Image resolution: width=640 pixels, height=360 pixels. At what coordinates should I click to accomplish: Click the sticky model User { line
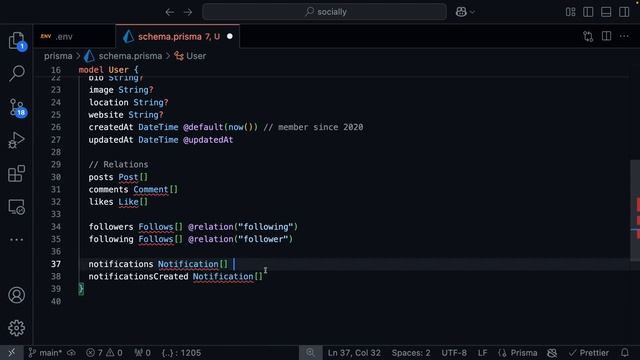tap(109, 70)
